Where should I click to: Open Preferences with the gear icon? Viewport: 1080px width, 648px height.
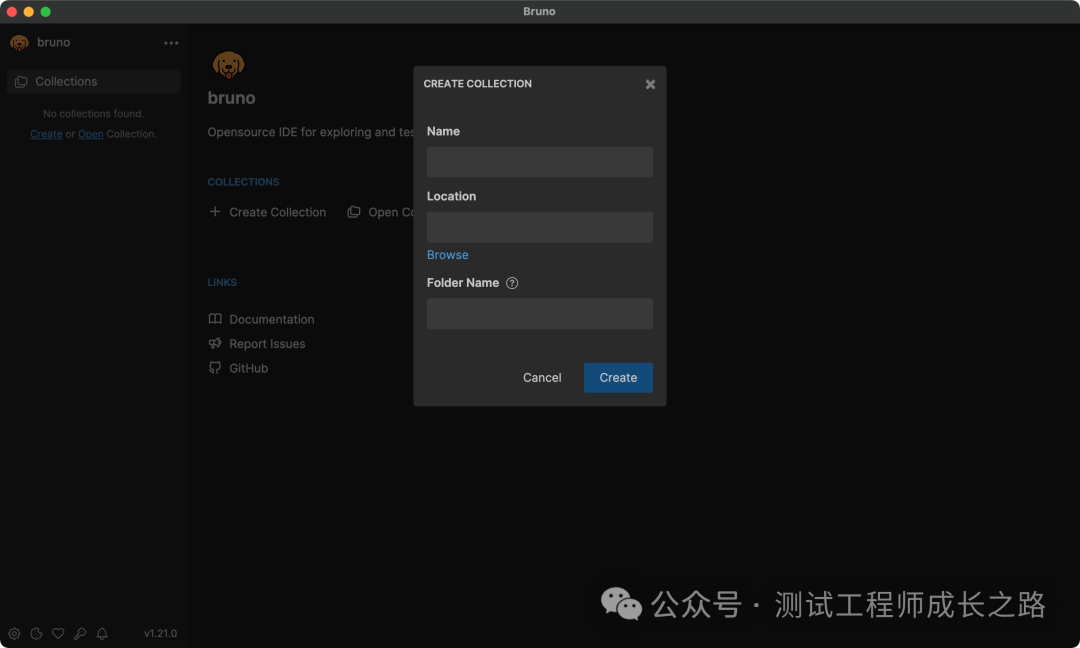pos(14,634)
